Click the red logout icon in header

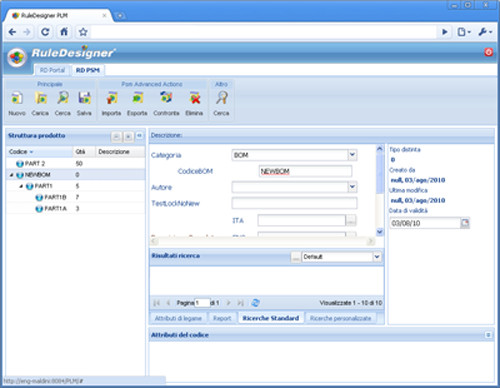coord(489,52)
